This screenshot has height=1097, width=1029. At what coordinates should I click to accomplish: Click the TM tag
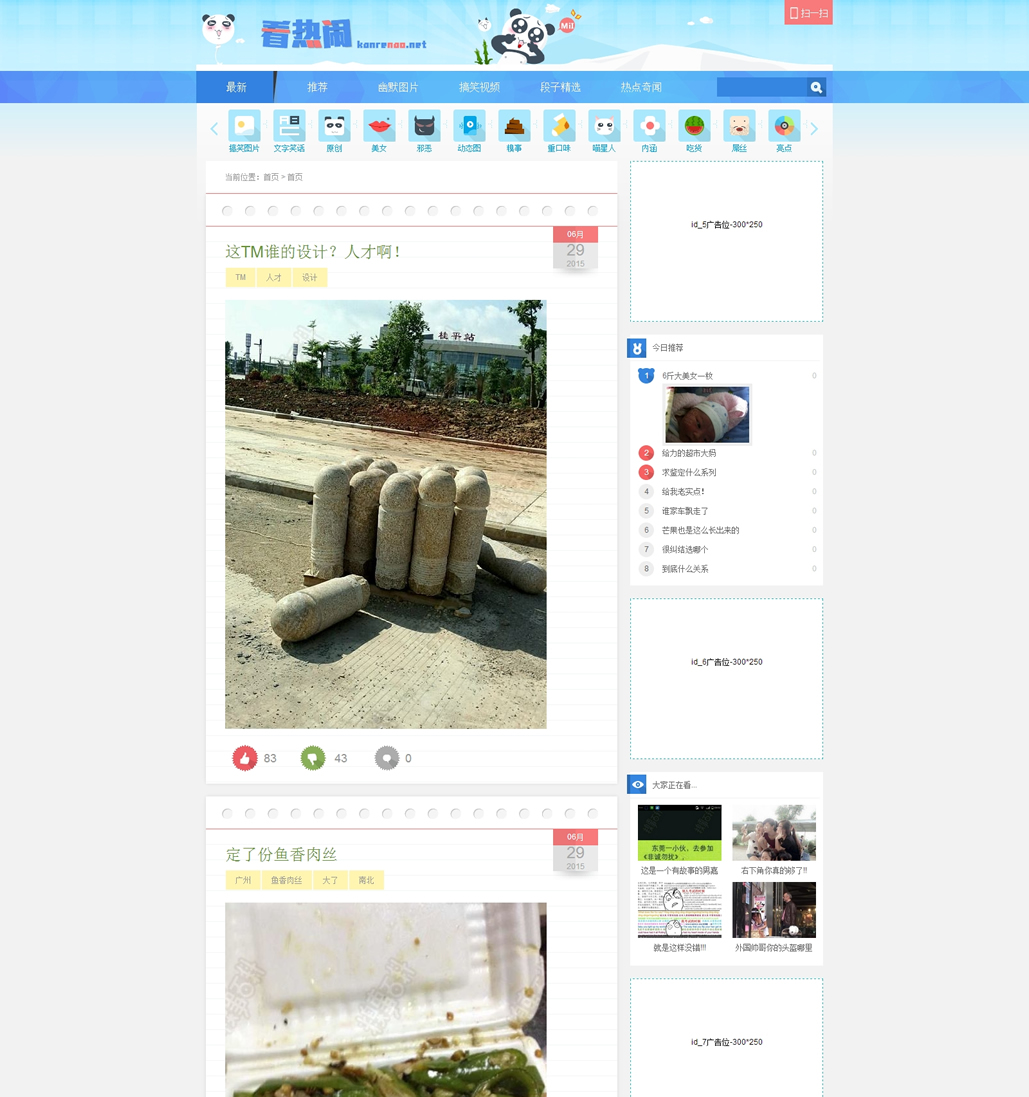pyautogui.click(x=241, y=278)
